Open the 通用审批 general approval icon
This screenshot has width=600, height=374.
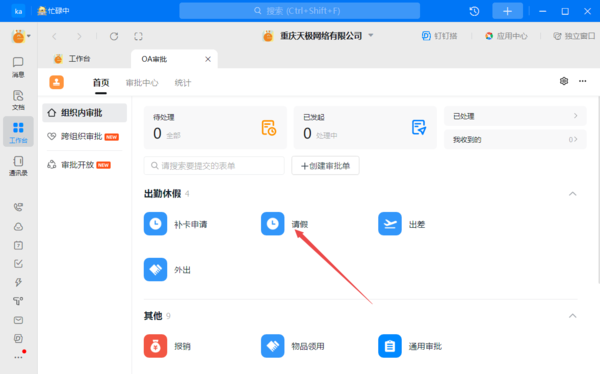point(390,346)
